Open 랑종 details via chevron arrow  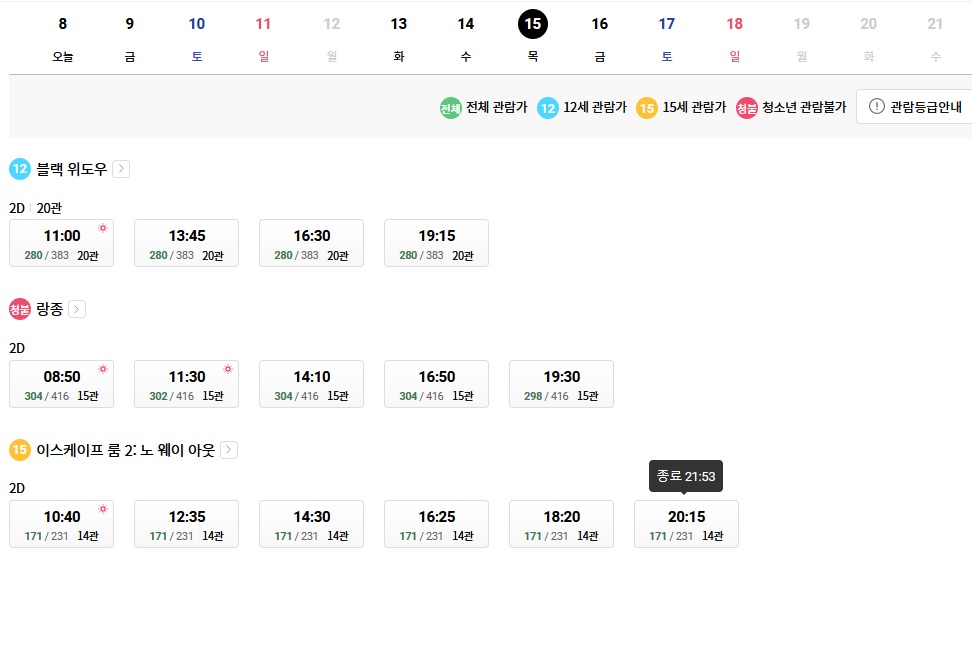tap(77, 309)
